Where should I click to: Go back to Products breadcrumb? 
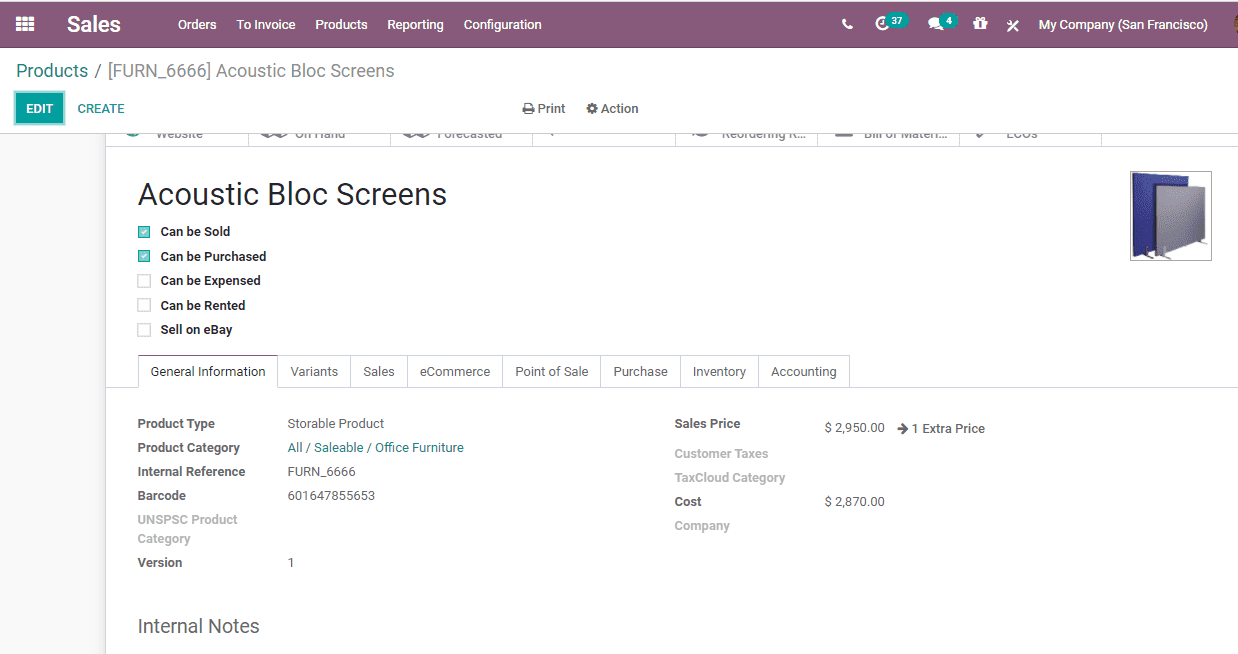[x=52, y=71]
